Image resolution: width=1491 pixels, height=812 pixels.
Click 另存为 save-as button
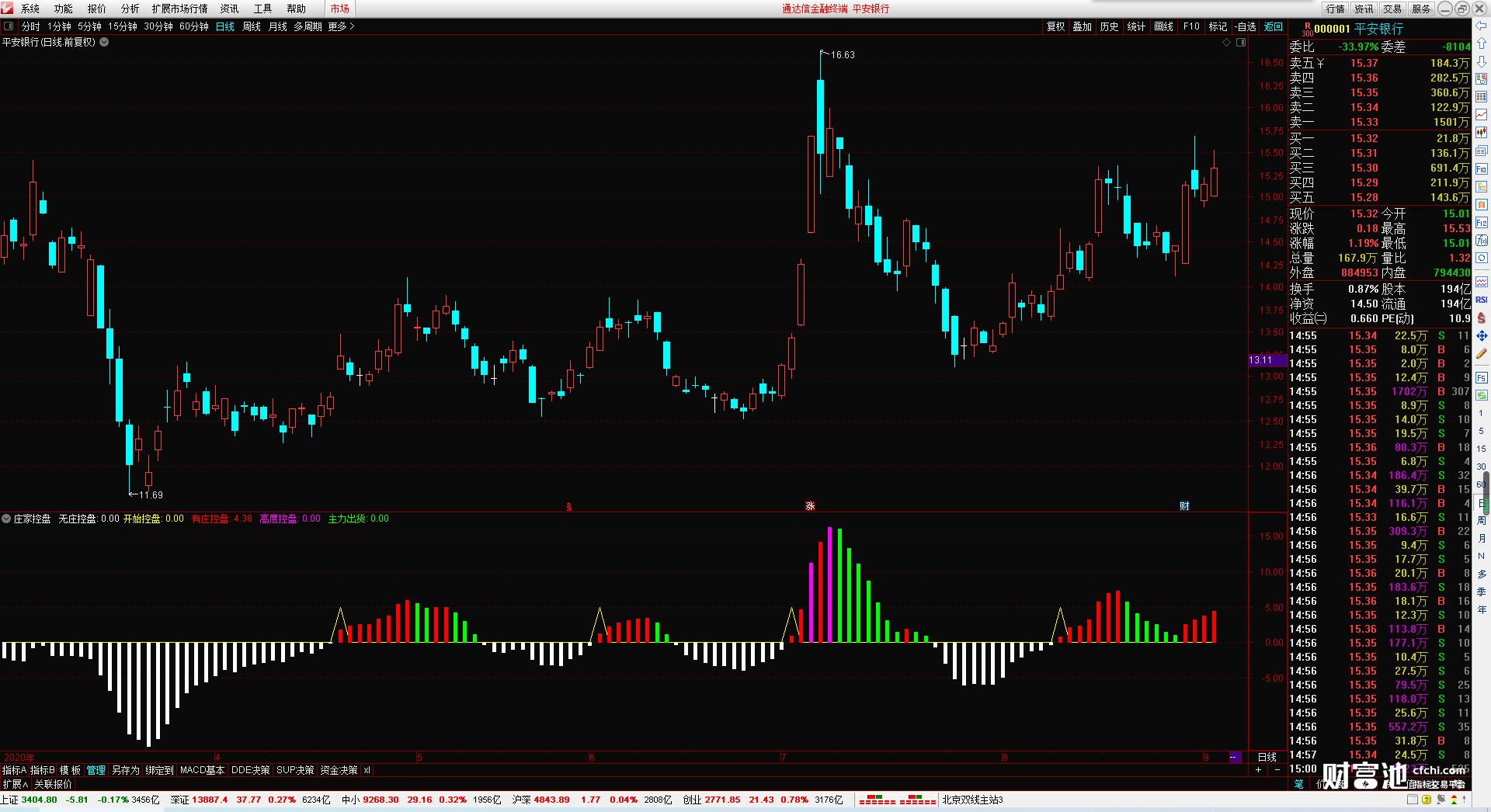[x=126, y=770]
